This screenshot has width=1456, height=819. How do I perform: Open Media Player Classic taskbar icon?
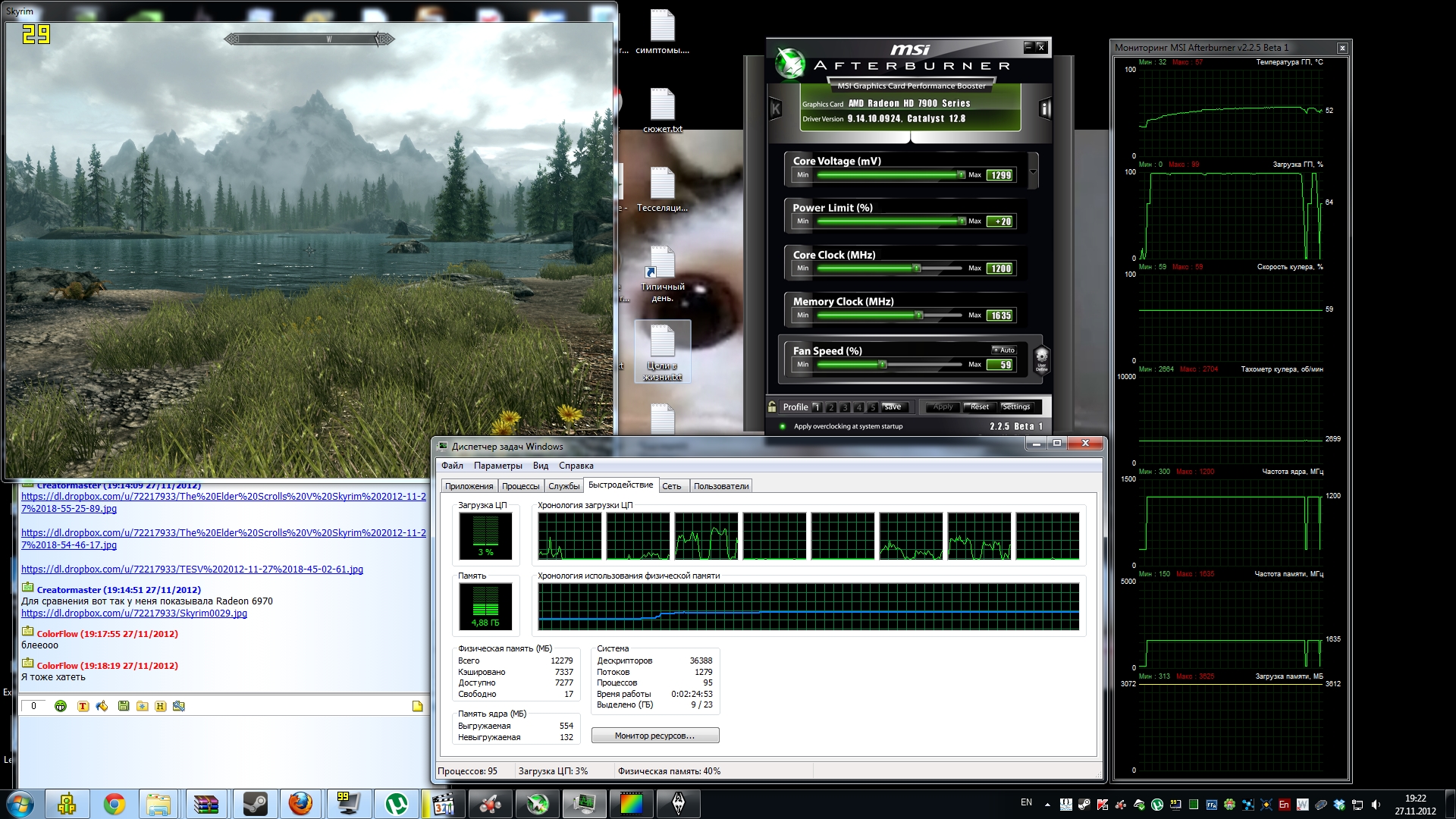click(443, 804)
